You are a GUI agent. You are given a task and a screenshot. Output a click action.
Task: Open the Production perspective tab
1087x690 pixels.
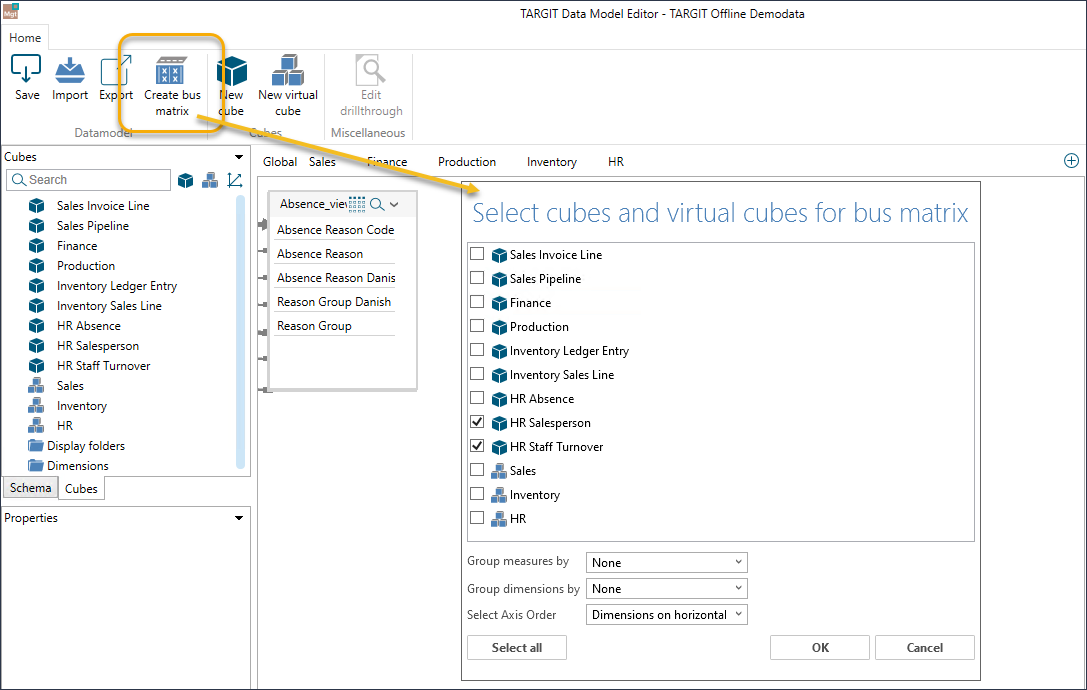467,162
